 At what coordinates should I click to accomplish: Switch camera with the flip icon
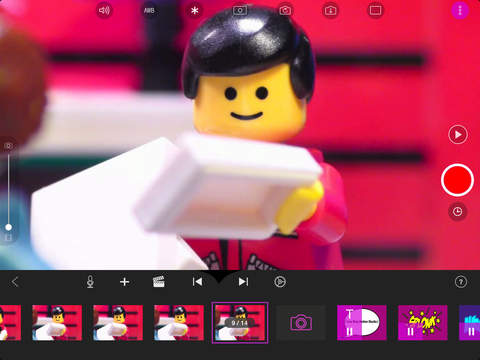coord(285,11)
